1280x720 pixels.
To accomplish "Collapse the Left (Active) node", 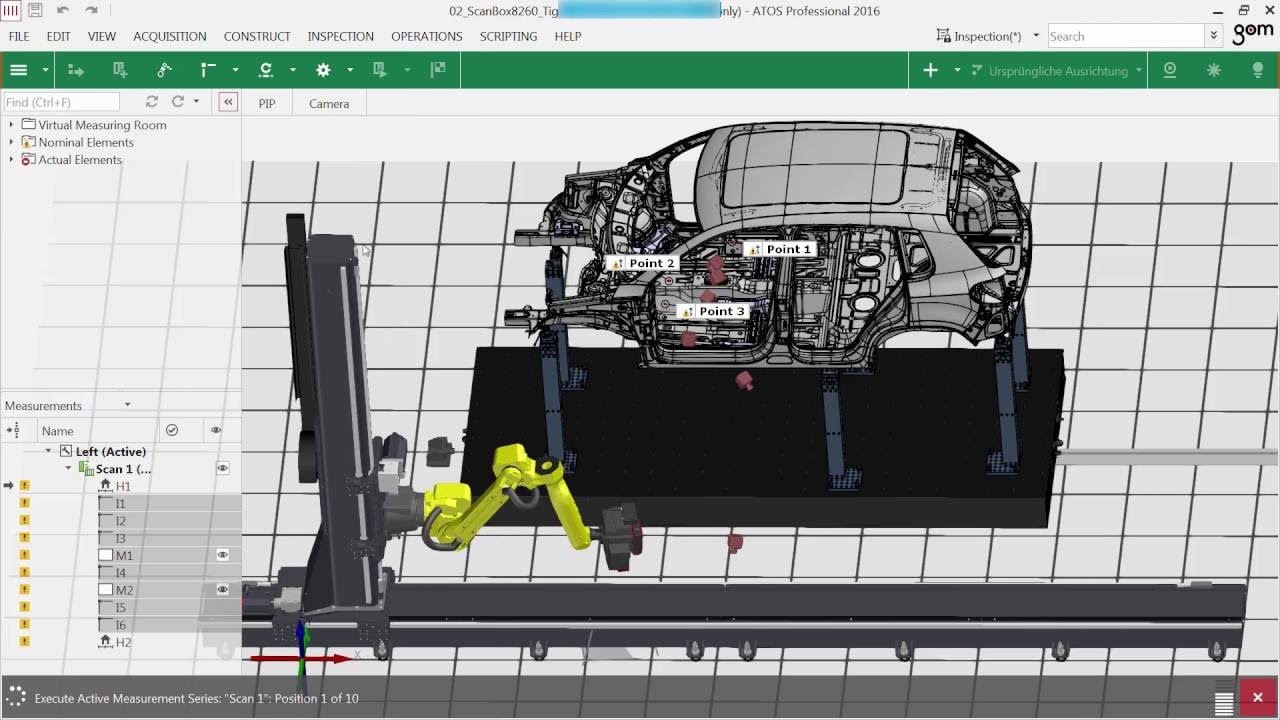I will click(48, 451).
